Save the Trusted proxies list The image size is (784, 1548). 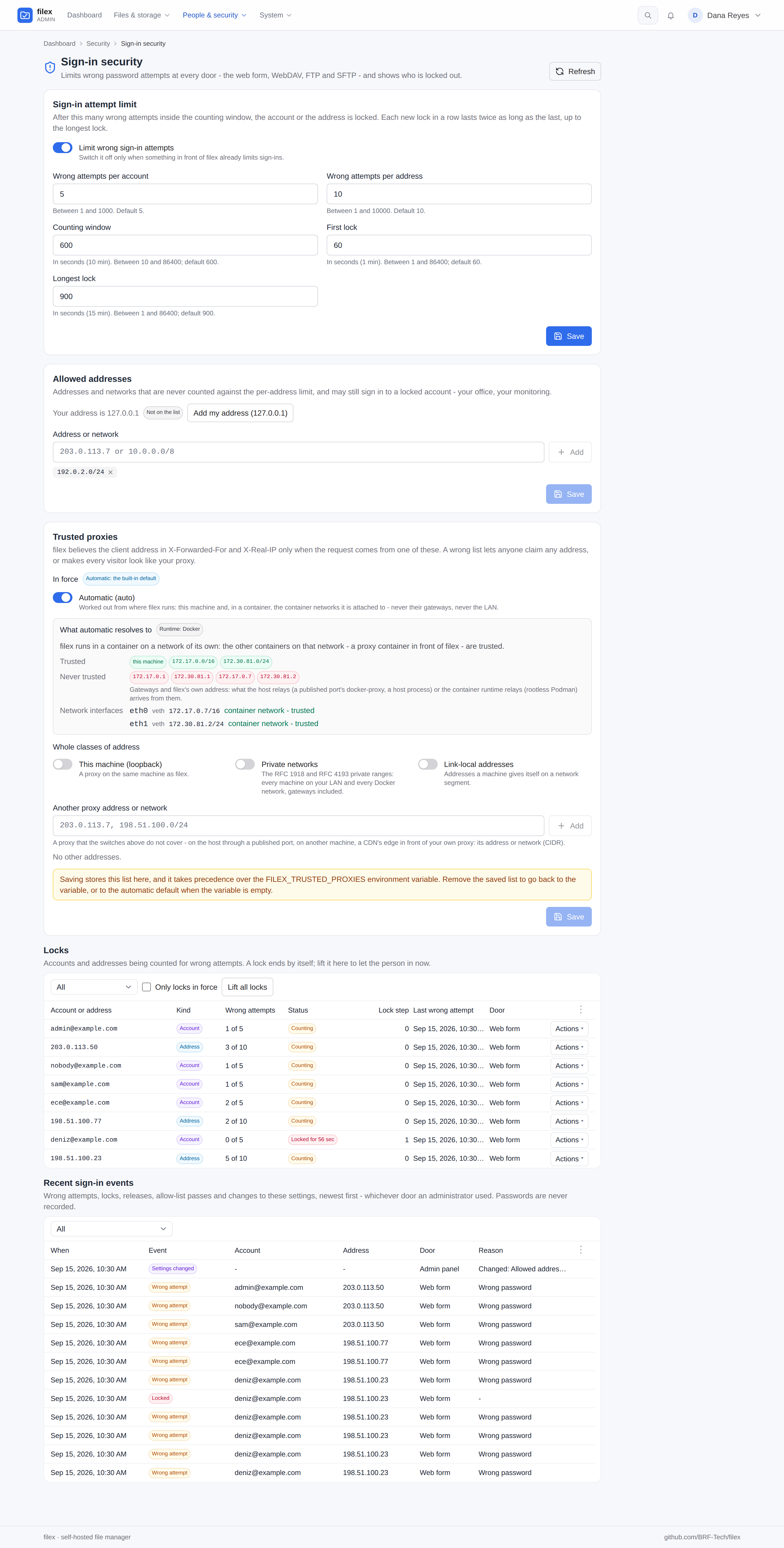point(568,916)
